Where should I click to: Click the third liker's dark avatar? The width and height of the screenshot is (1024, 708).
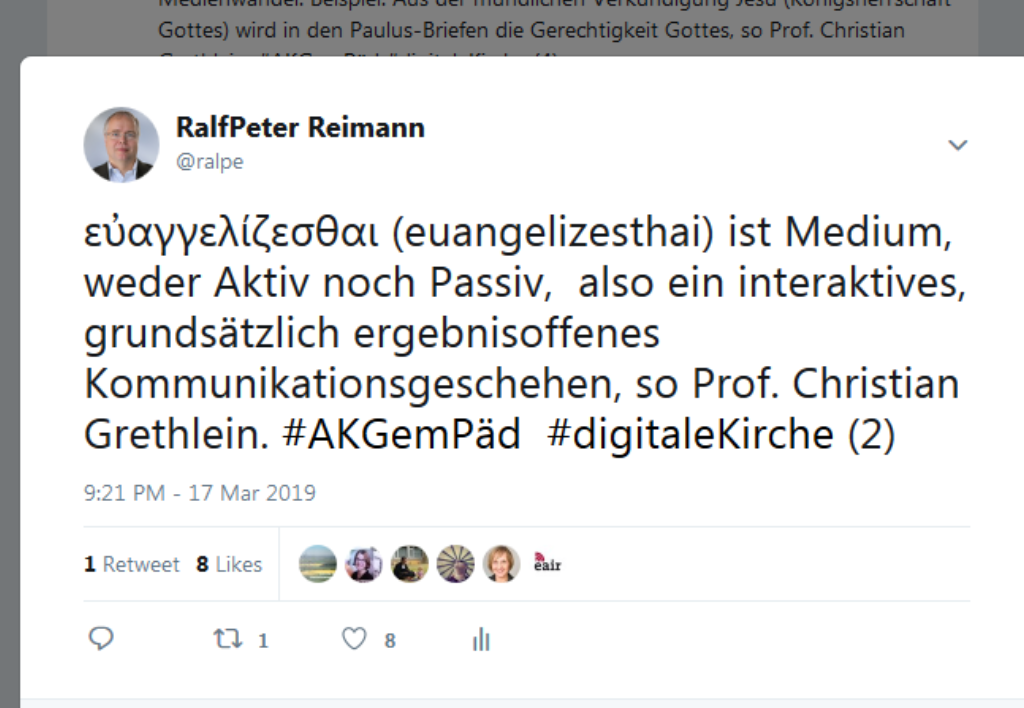[x=409, y=564]
